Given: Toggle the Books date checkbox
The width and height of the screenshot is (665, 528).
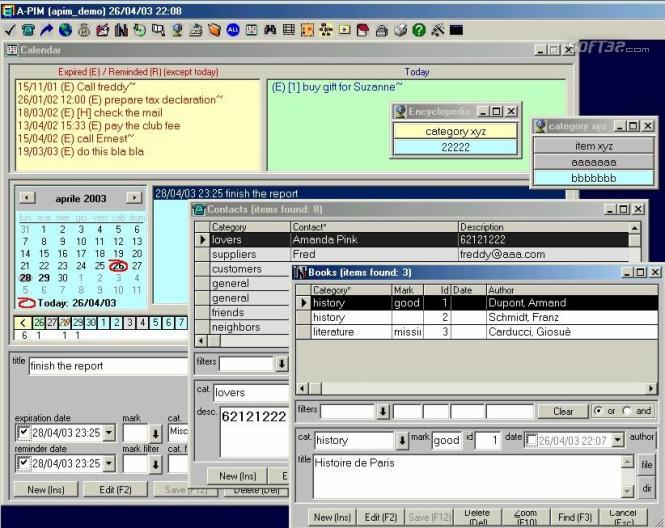Looking at the screenshot, I should tap(532, 440).
